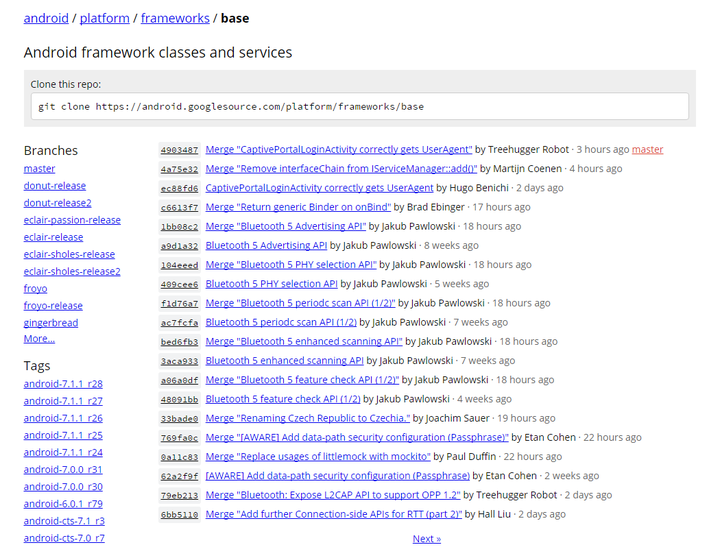Click the red master label on first commit
720x558 pixels.
point(647,149)
